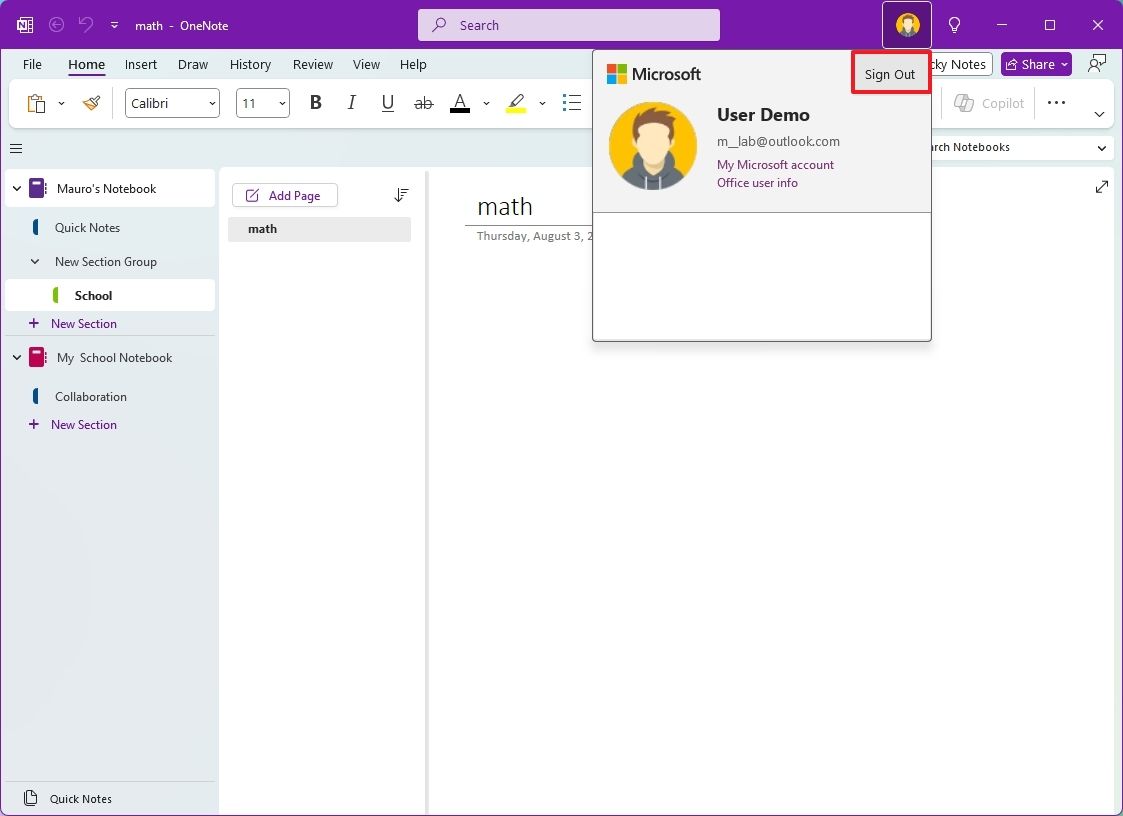The width and height of the screenshot is (1123, 816).
Task: Select the Format Painter tool
Action: point(90,103)
